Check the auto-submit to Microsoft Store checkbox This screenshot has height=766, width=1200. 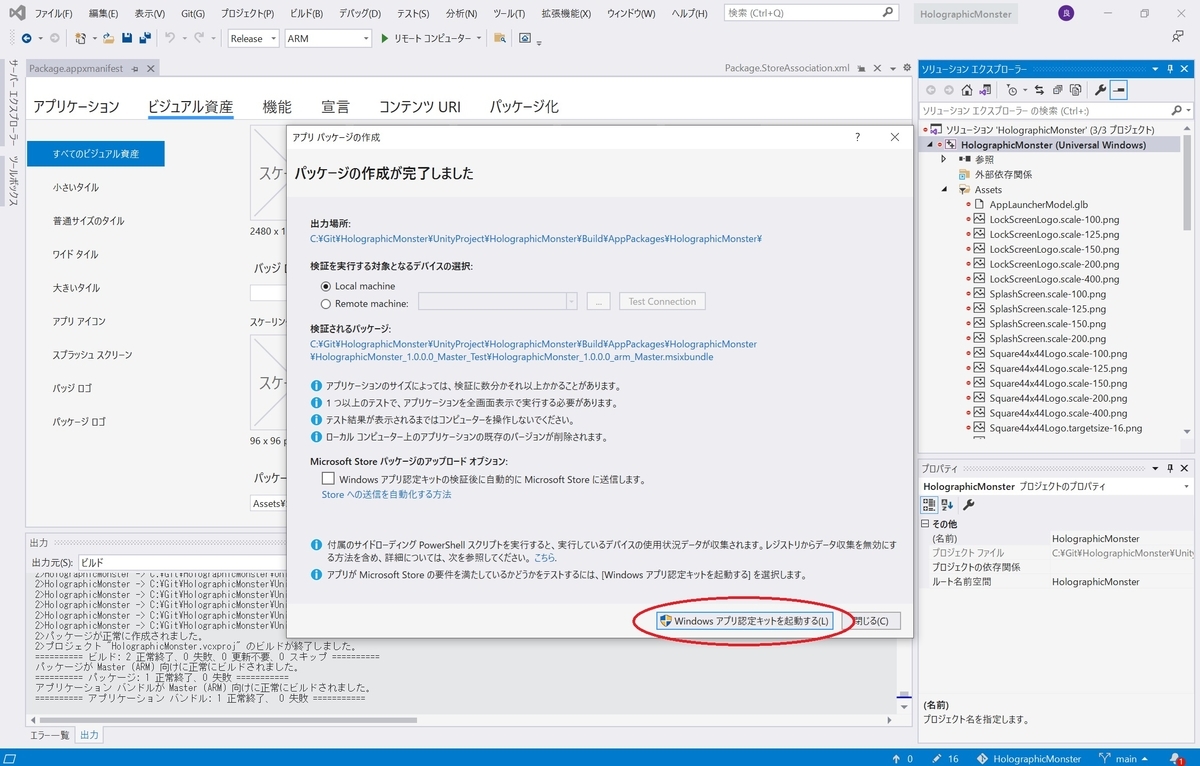(x=328, y=479)
